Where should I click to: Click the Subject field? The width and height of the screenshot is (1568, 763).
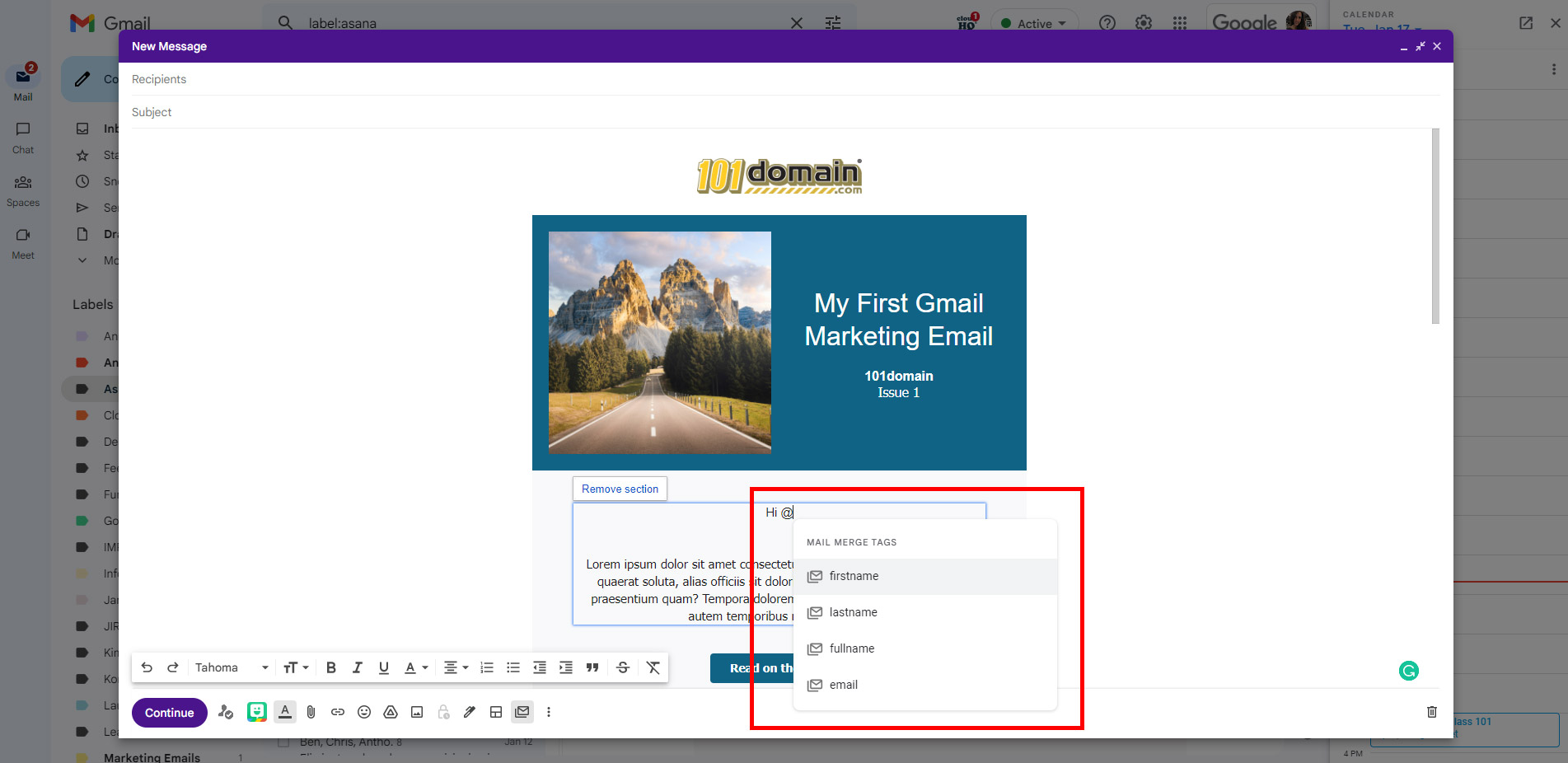click(x=785, y=112)
